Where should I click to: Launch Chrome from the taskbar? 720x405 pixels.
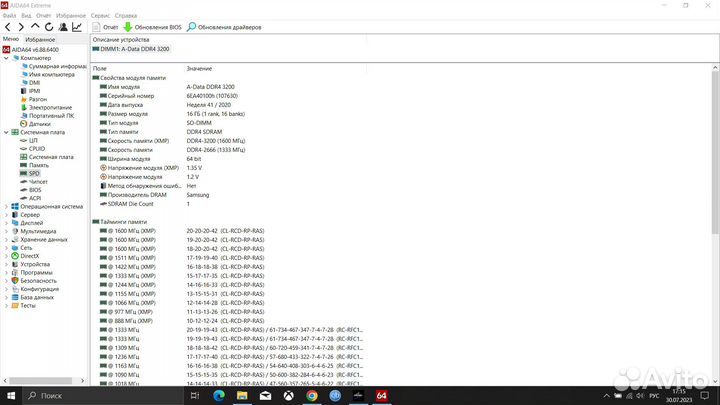pos(311,395)
